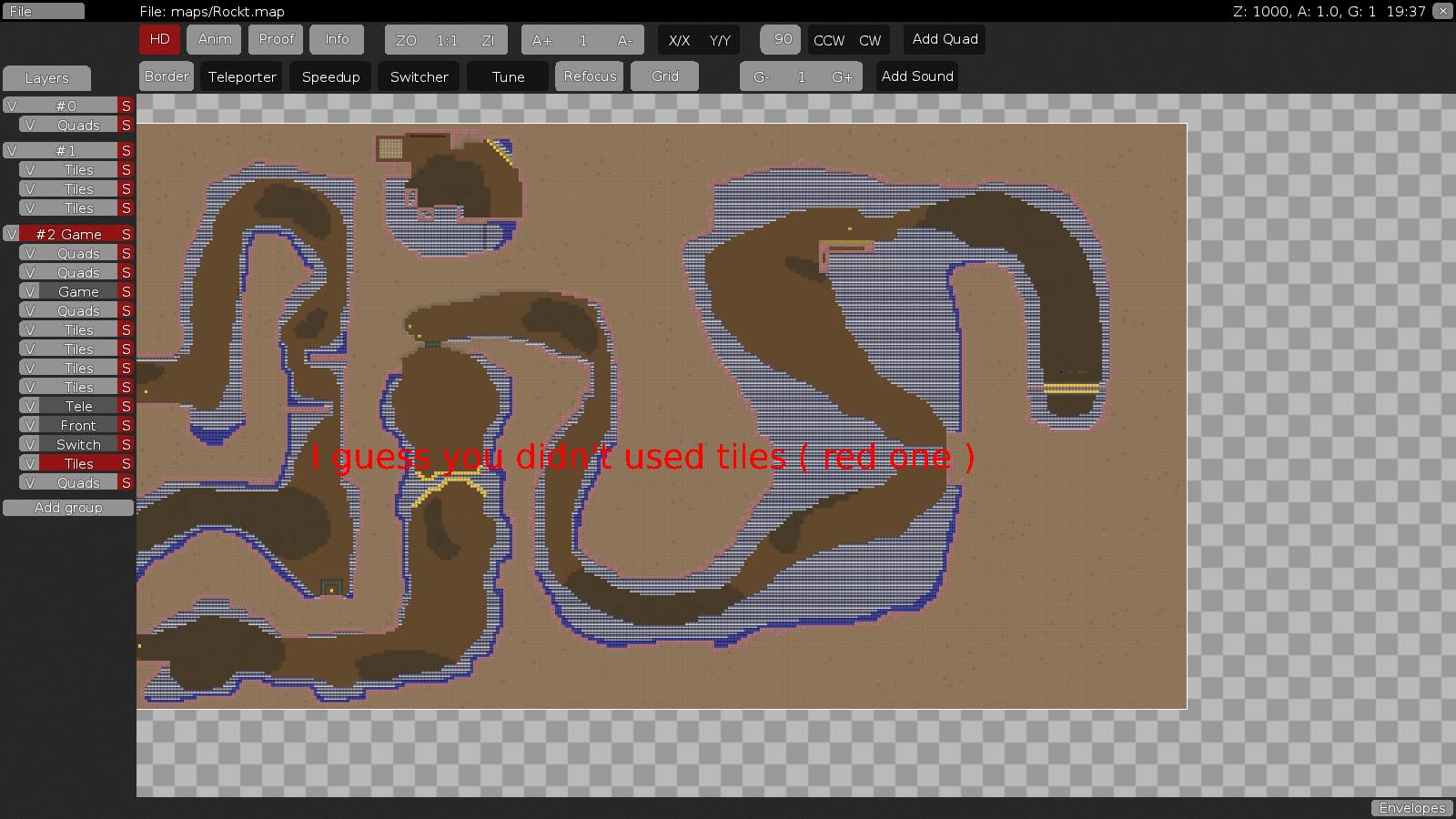1456x819 pixels.
Task: Select the Game layer in #2 Game
Action: 78,291
